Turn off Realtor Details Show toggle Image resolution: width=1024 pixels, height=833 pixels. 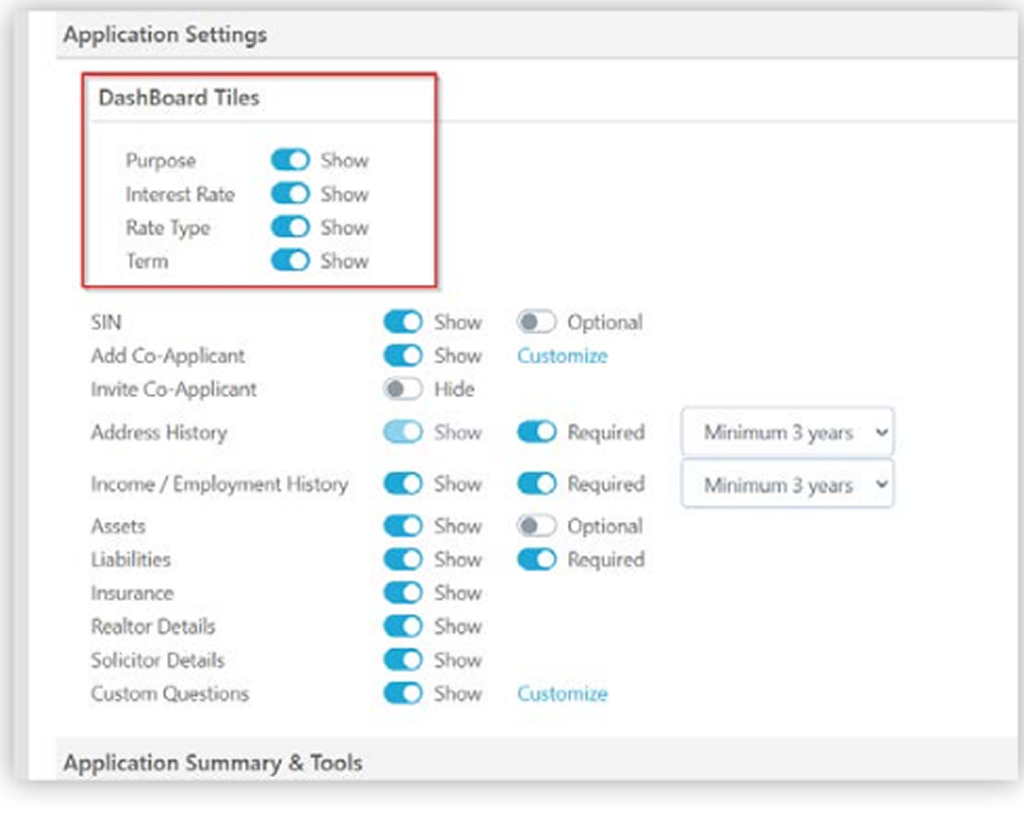click(403, 627)
